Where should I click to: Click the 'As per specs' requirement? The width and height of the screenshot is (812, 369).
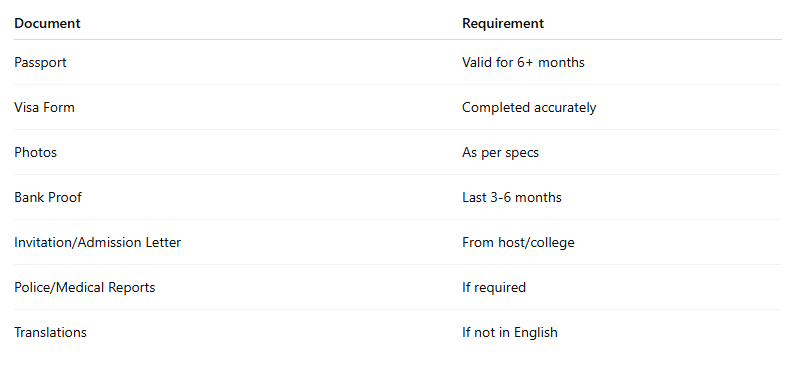(500, 152)
